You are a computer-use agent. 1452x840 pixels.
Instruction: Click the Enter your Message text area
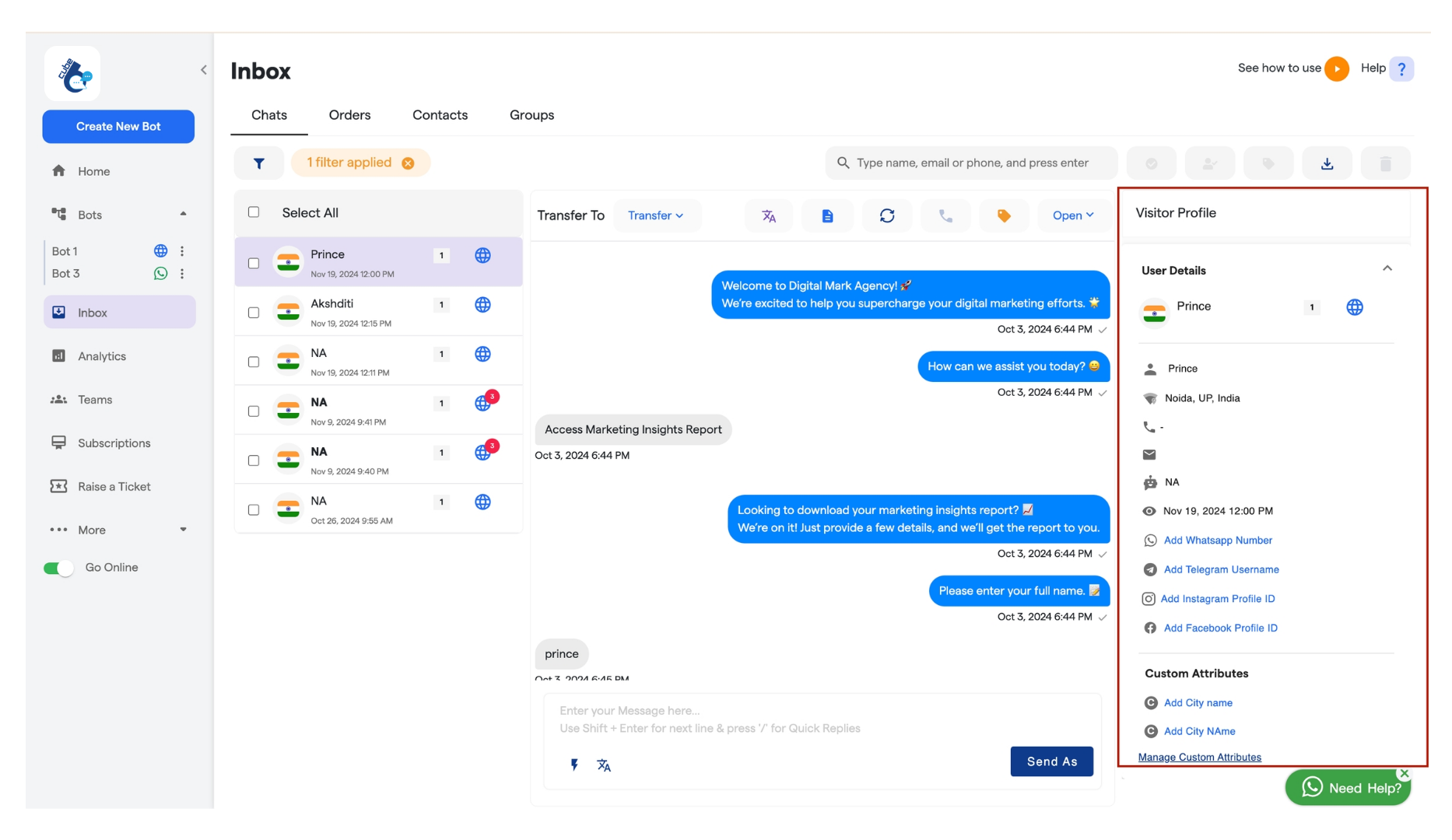coord(822,719)
